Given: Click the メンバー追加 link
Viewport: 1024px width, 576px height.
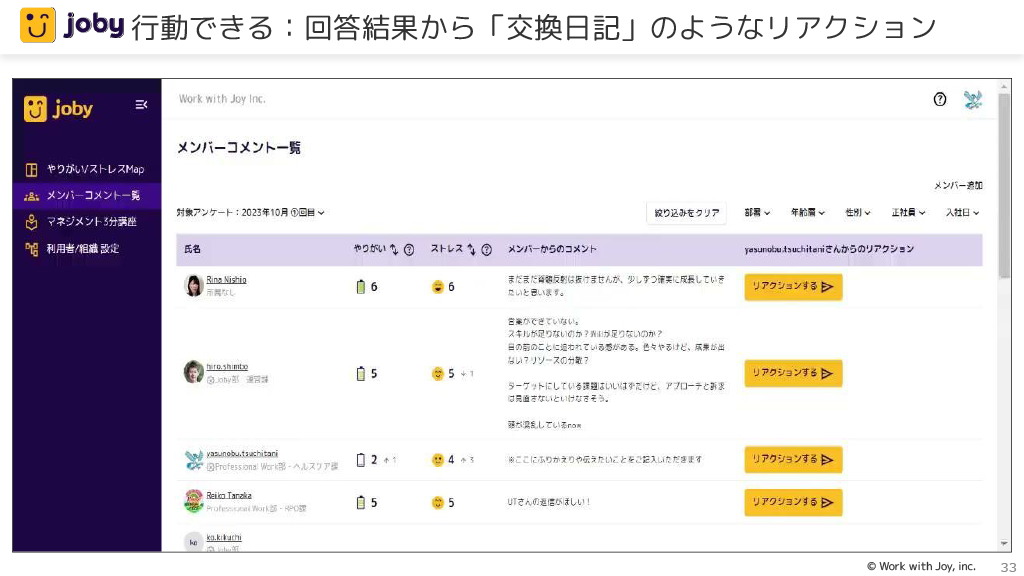Looking at the screenshot, I should 957,186.
